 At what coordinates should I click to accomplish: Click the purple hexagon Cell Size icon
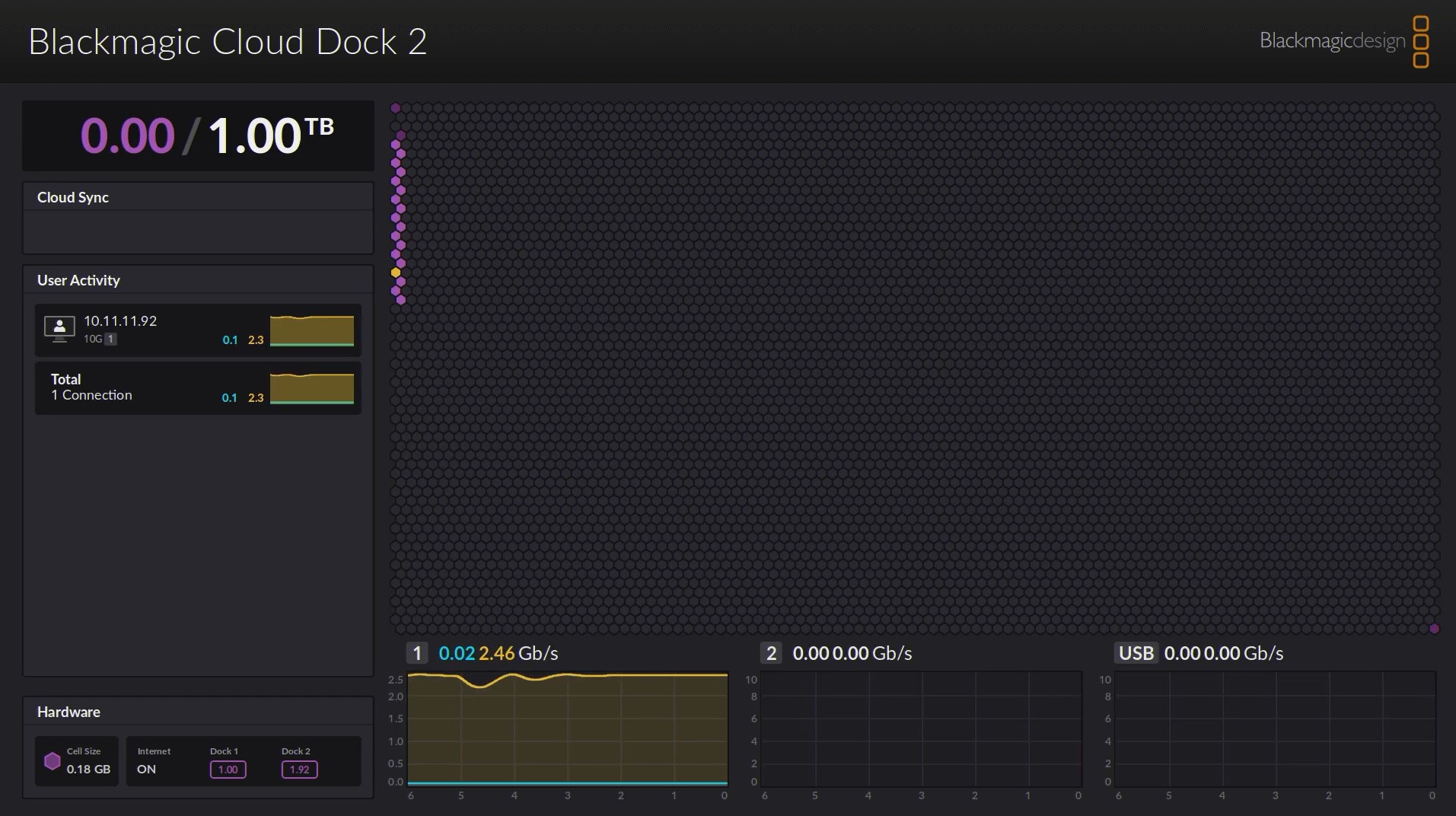tap(53, 761)
